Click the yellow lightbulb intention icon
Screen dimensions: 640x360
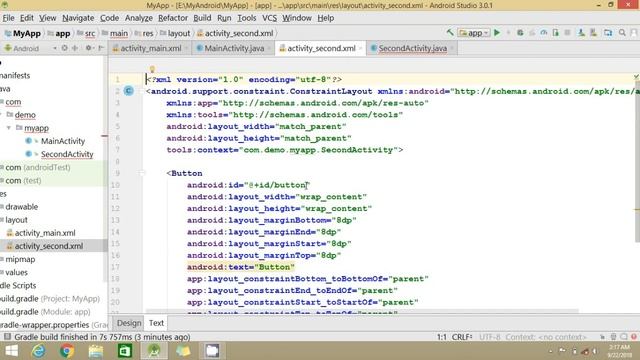[x=152, y=69]
